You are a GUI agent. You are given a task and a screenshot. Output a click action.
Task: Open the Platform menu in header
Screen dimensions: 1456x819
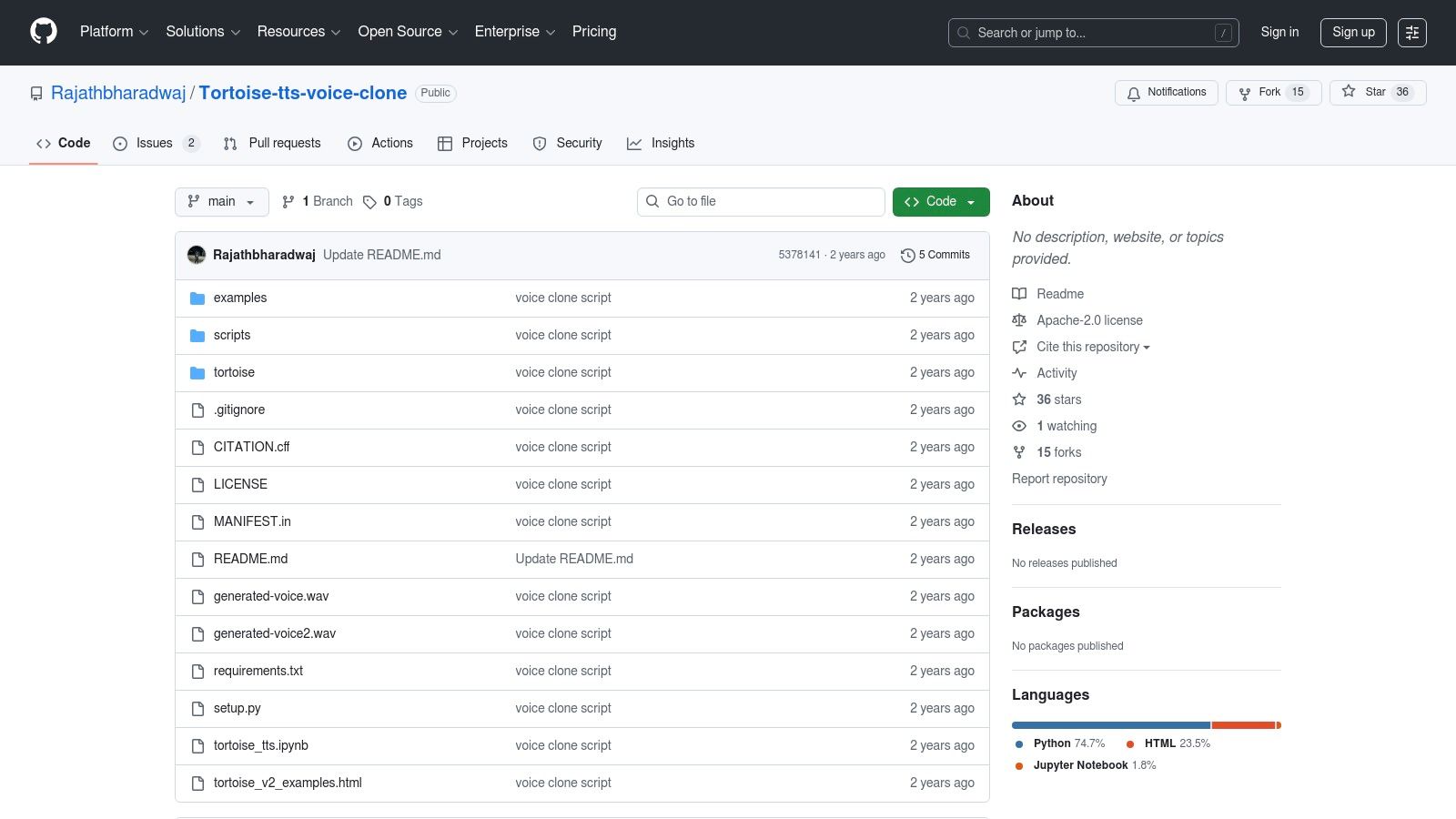[x=114, y=32]
